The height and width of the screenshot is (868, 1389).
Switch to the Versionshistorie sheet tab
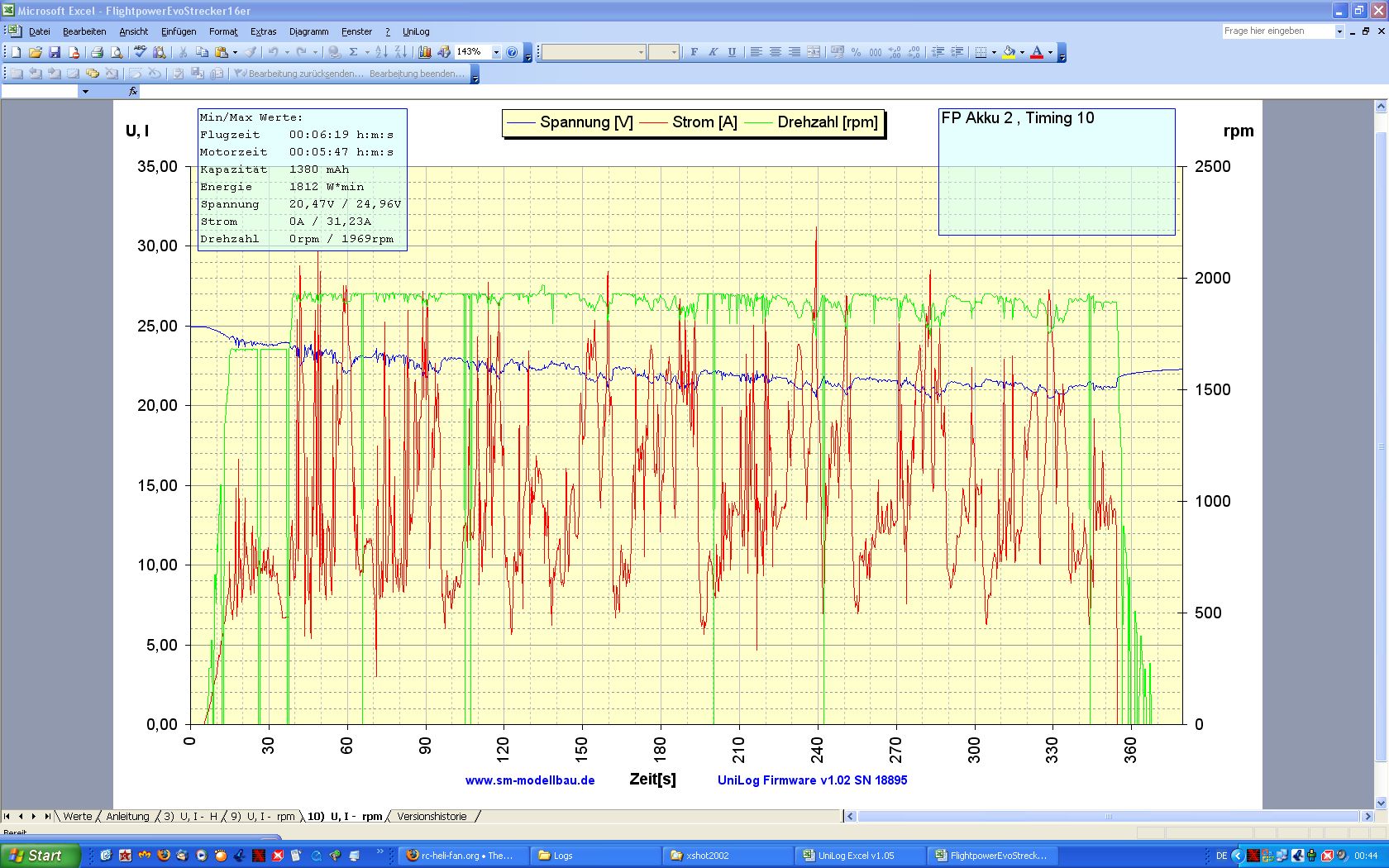(432, 816)
